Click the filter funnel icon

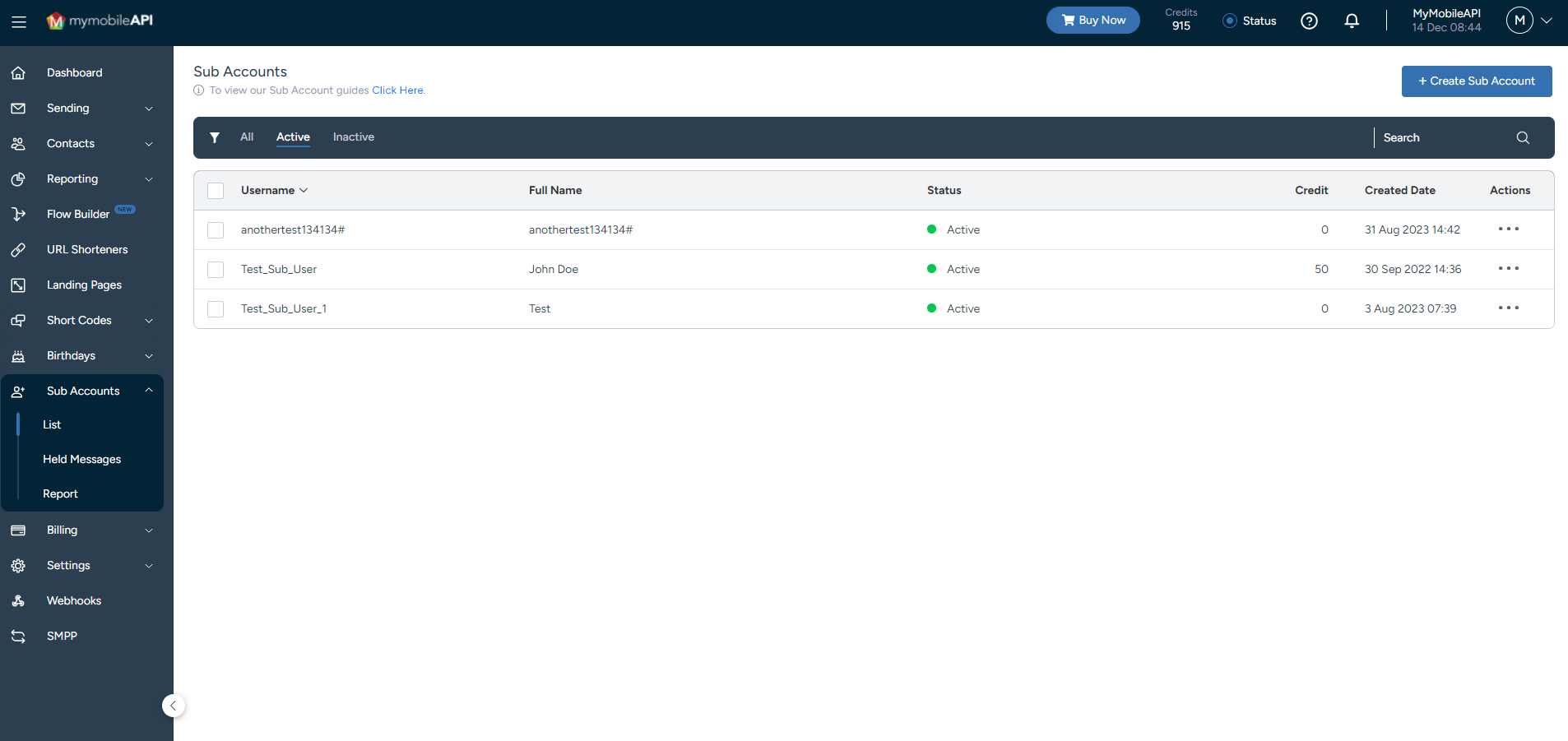click(x=215, y=137)
